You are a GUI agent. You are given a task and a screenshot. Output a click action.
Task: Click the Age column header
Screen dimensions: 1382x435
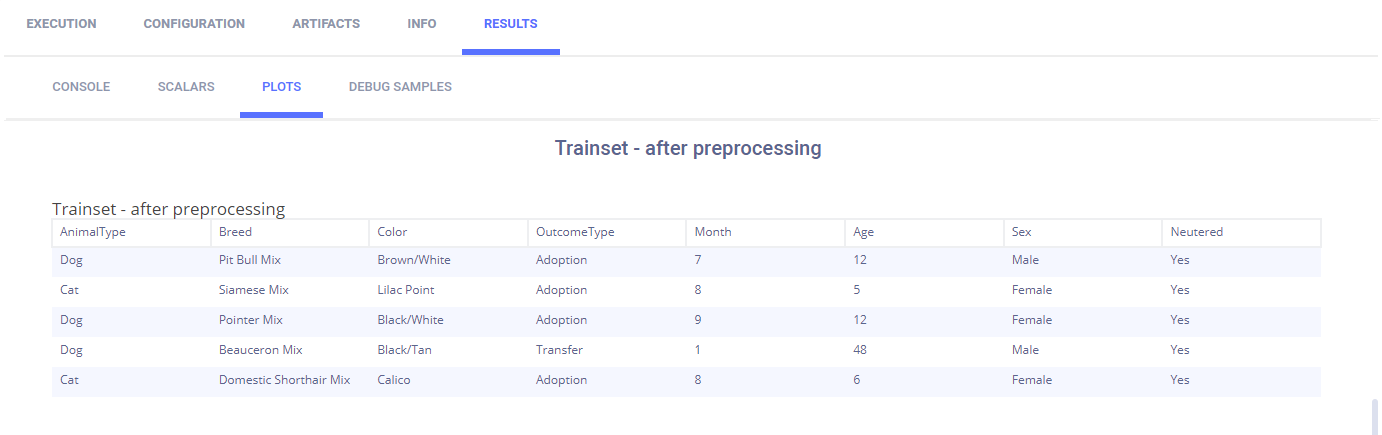coord(863,232)
